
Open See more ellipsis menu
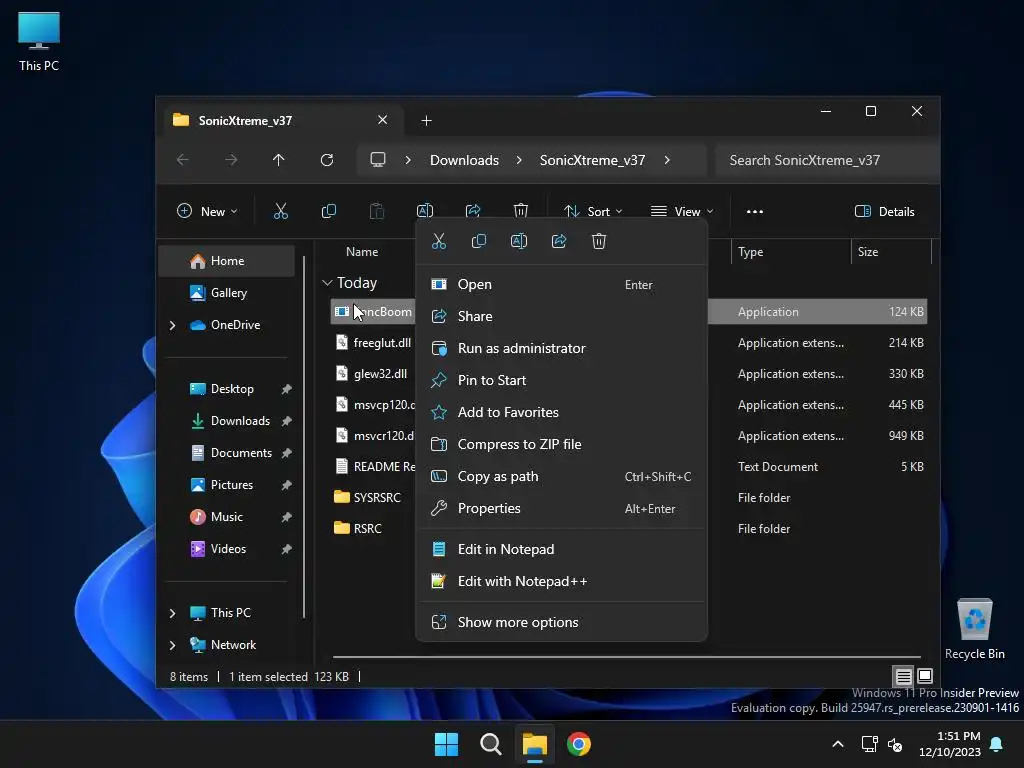pos(755,212)
